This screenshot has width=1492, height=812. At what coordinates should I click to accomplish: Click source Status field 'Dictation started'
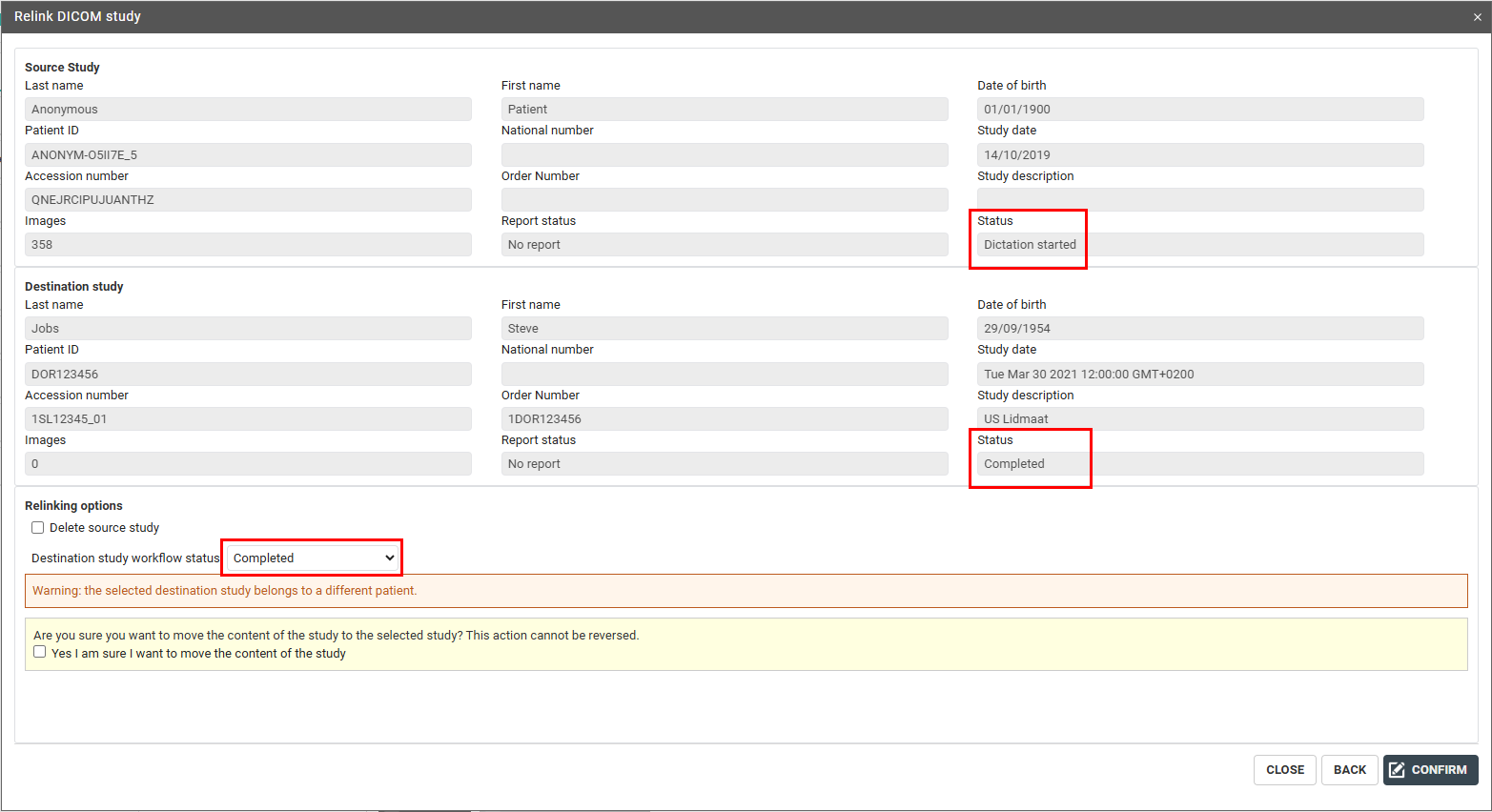point(1199,245)
